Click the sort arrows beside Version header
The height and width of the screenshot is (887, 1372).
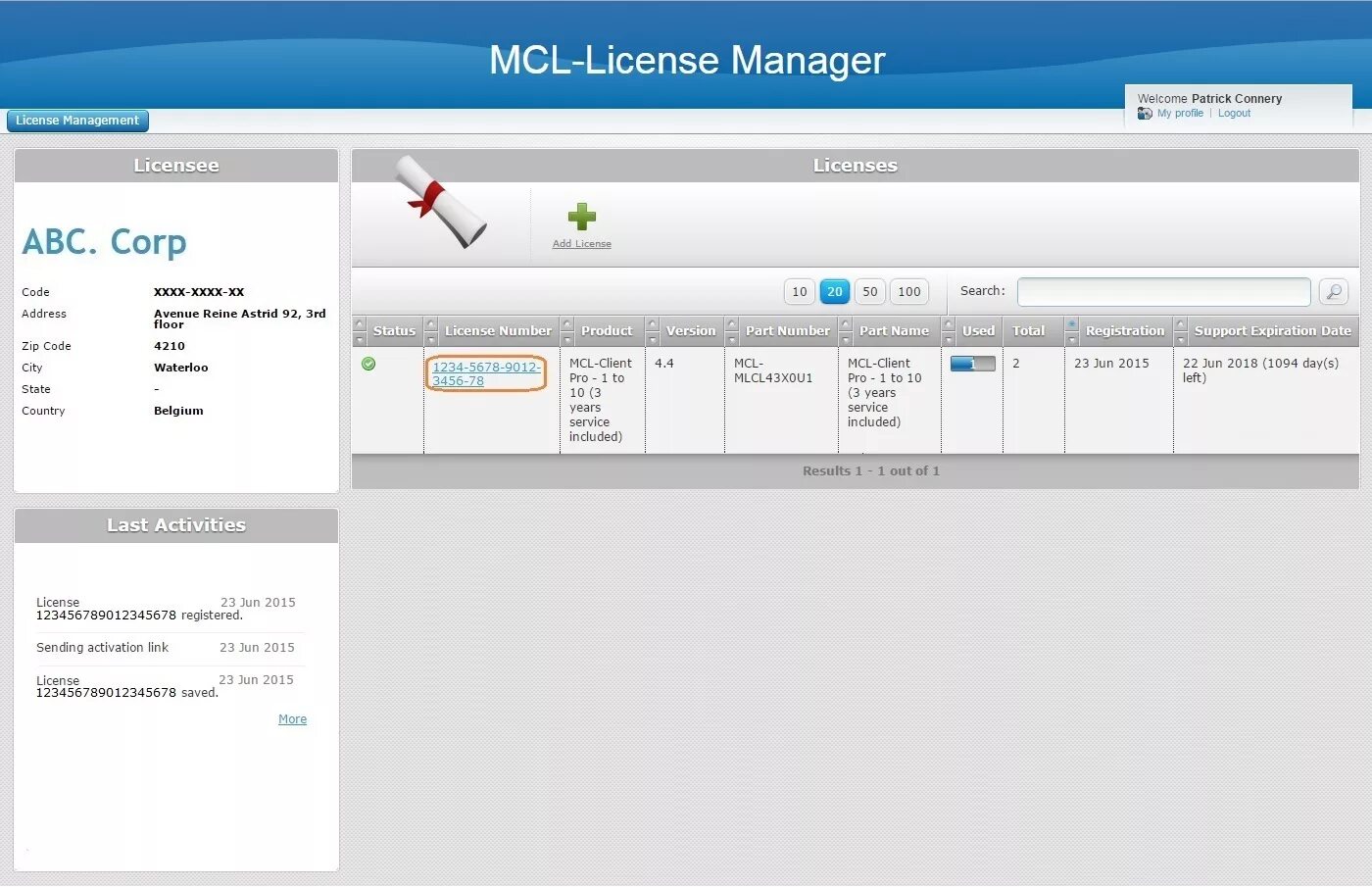(x=651, y=330)
